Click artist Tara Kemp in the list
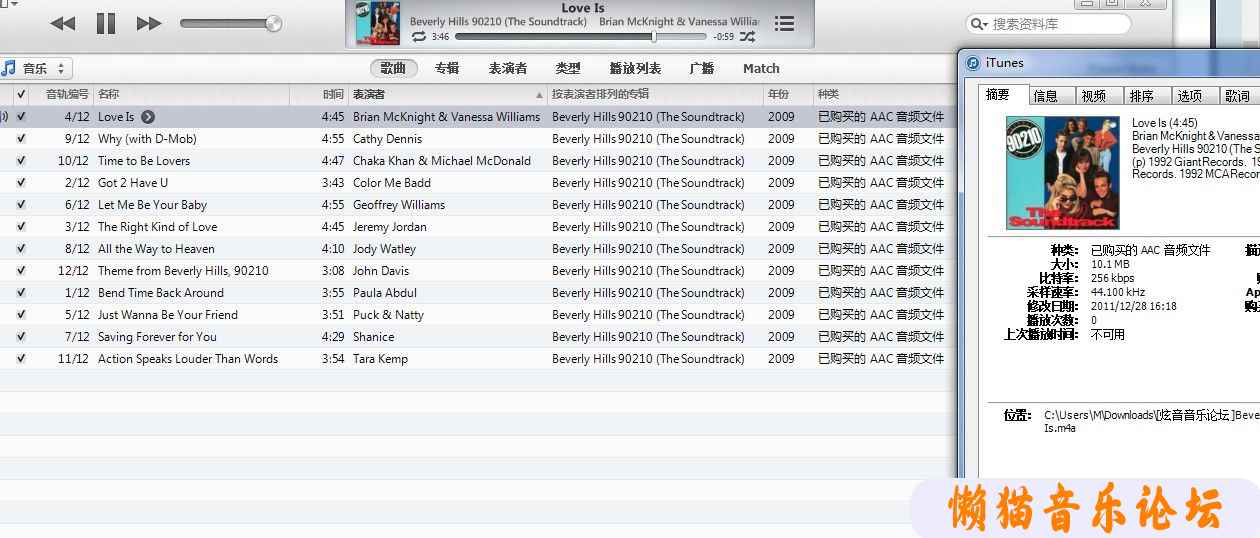The height and width of the screenshot is (538, 1260). coord(380,359)
